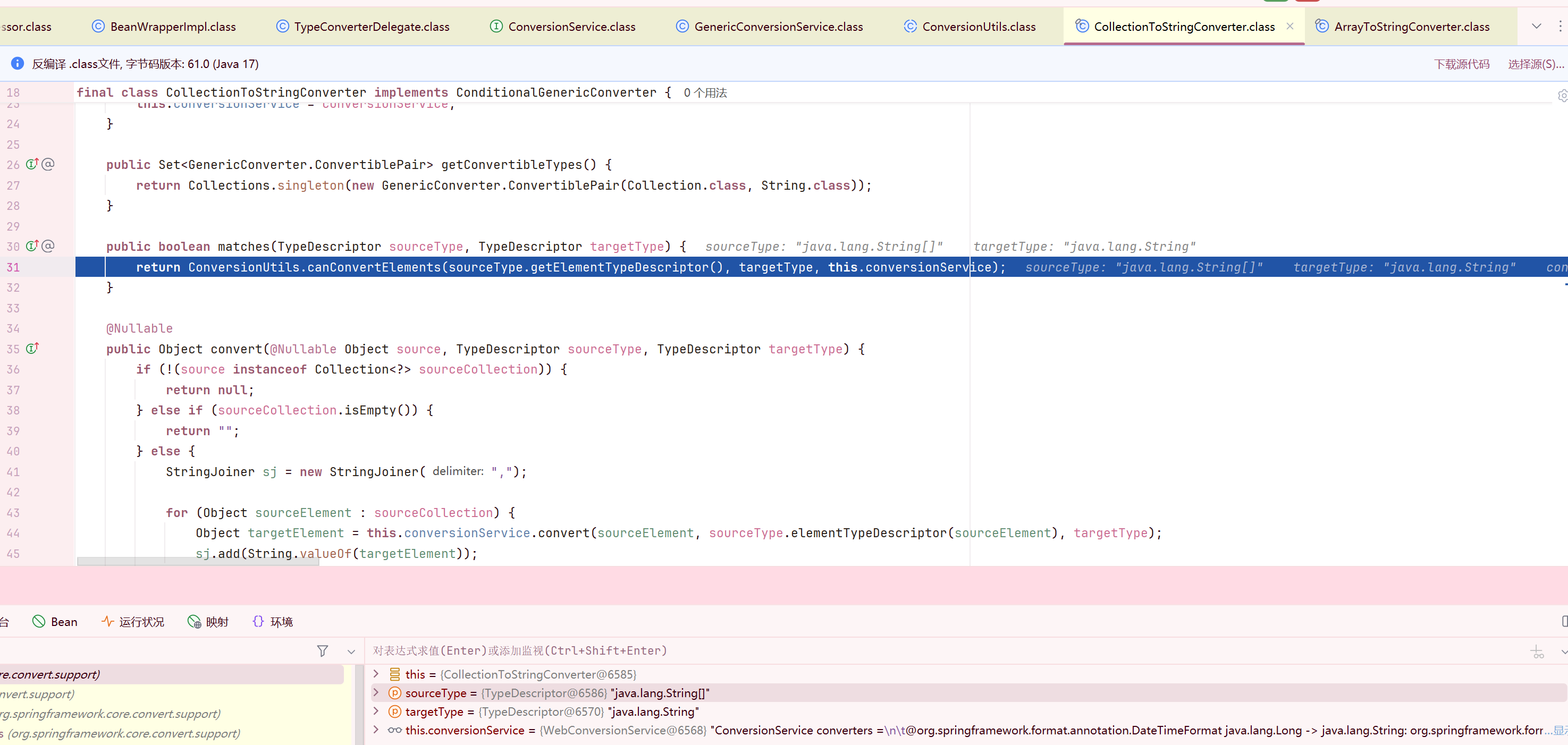Click the @ annotation gutter icon on line 30
This screenshot has width=1568, height=745.
click(49, 246)
